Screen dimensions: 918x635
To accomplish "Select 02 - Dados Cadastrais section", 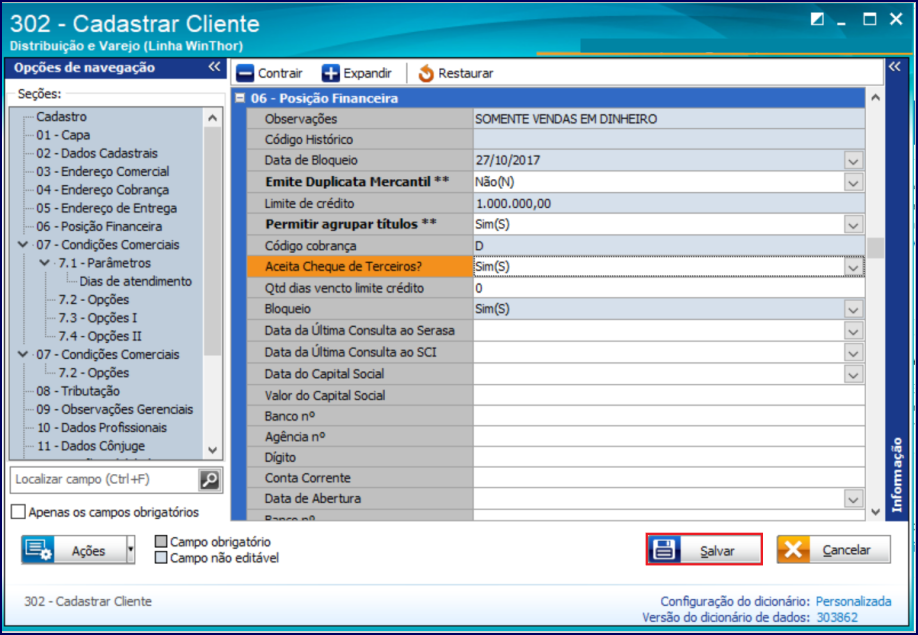I will [97, 153].
